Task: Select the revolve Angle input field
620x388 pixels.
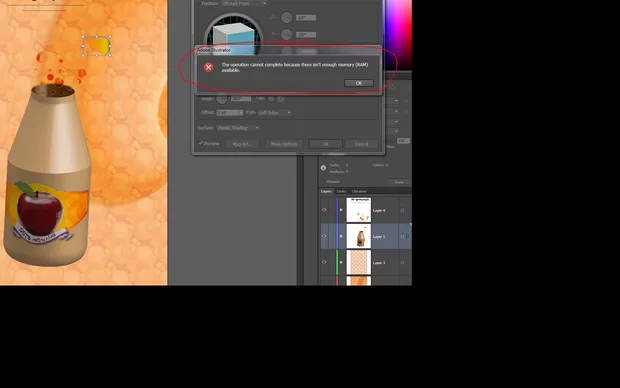Action: pyautogui.click(x=241, y=99)
